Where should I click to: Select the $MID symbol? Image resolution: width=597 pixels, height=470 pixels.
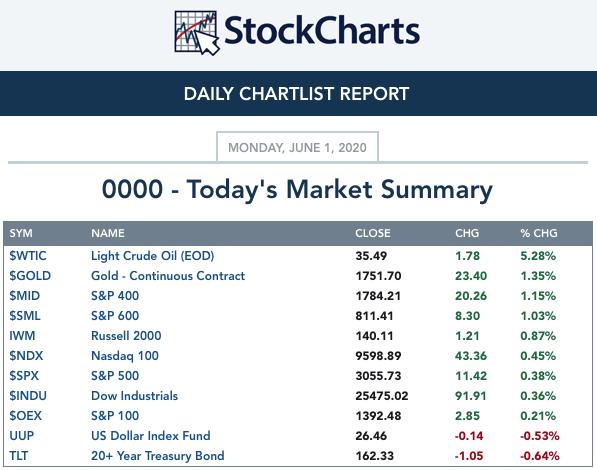tap(25, 296)
